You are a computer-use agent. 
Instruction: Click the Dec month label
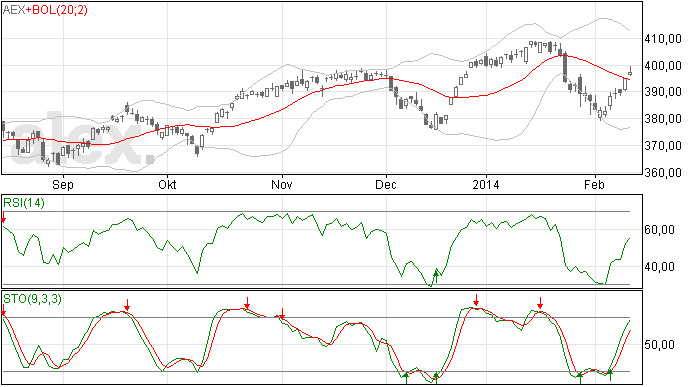point(386,184)
